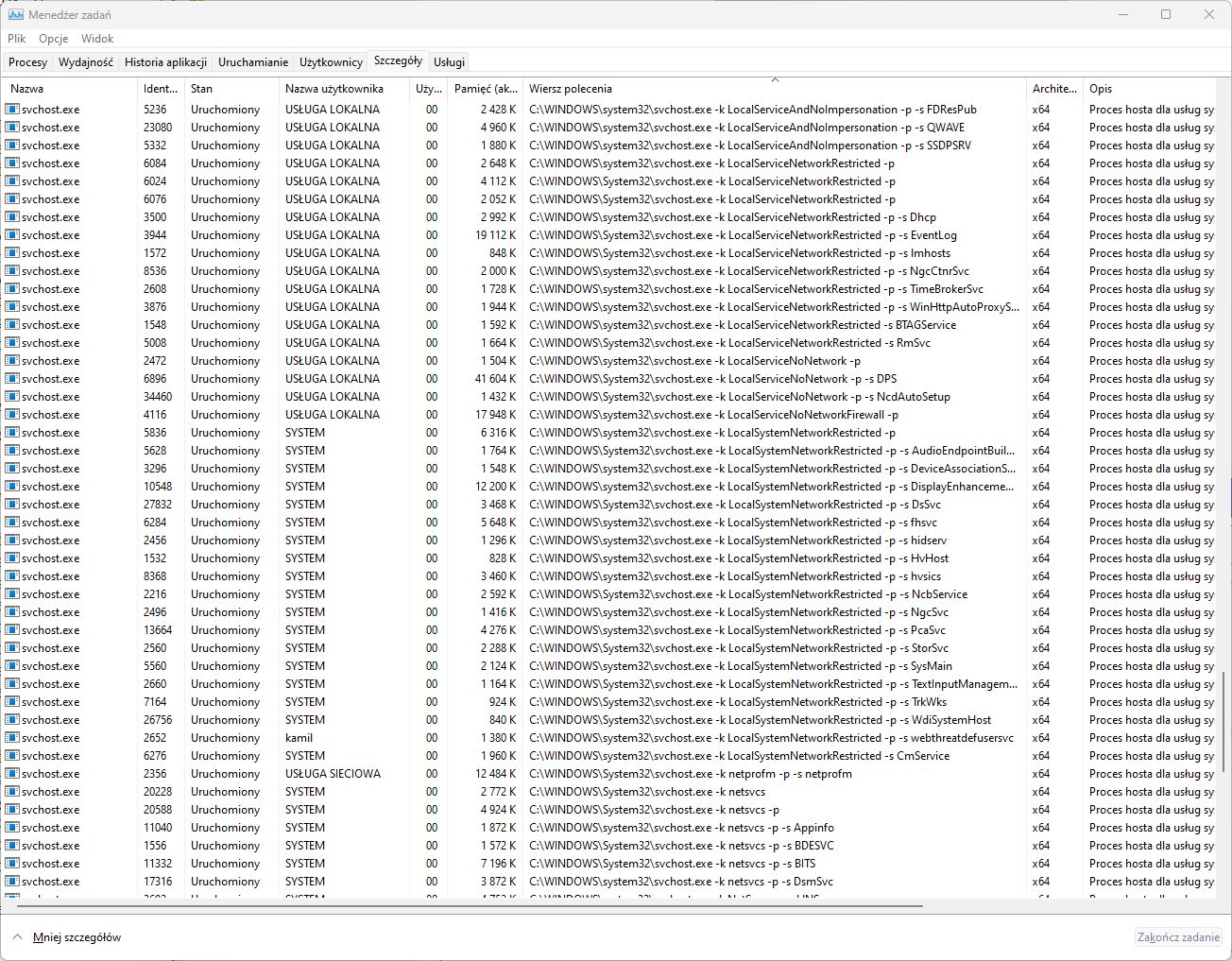
Task: Click the svchost.exe icon for PID 1548
Action: tap(12, 325)
